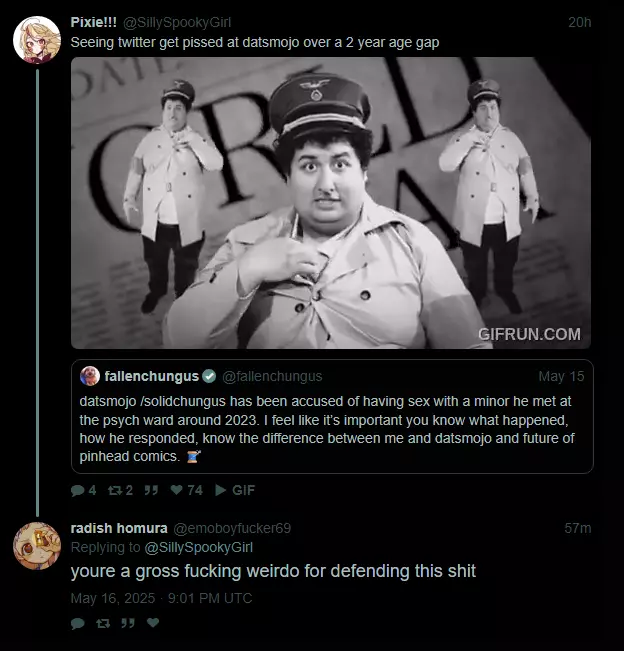Screen dimensions: 624x651
Task: Open radish homura's profile avatar
Action: click(x=37, y=546)
